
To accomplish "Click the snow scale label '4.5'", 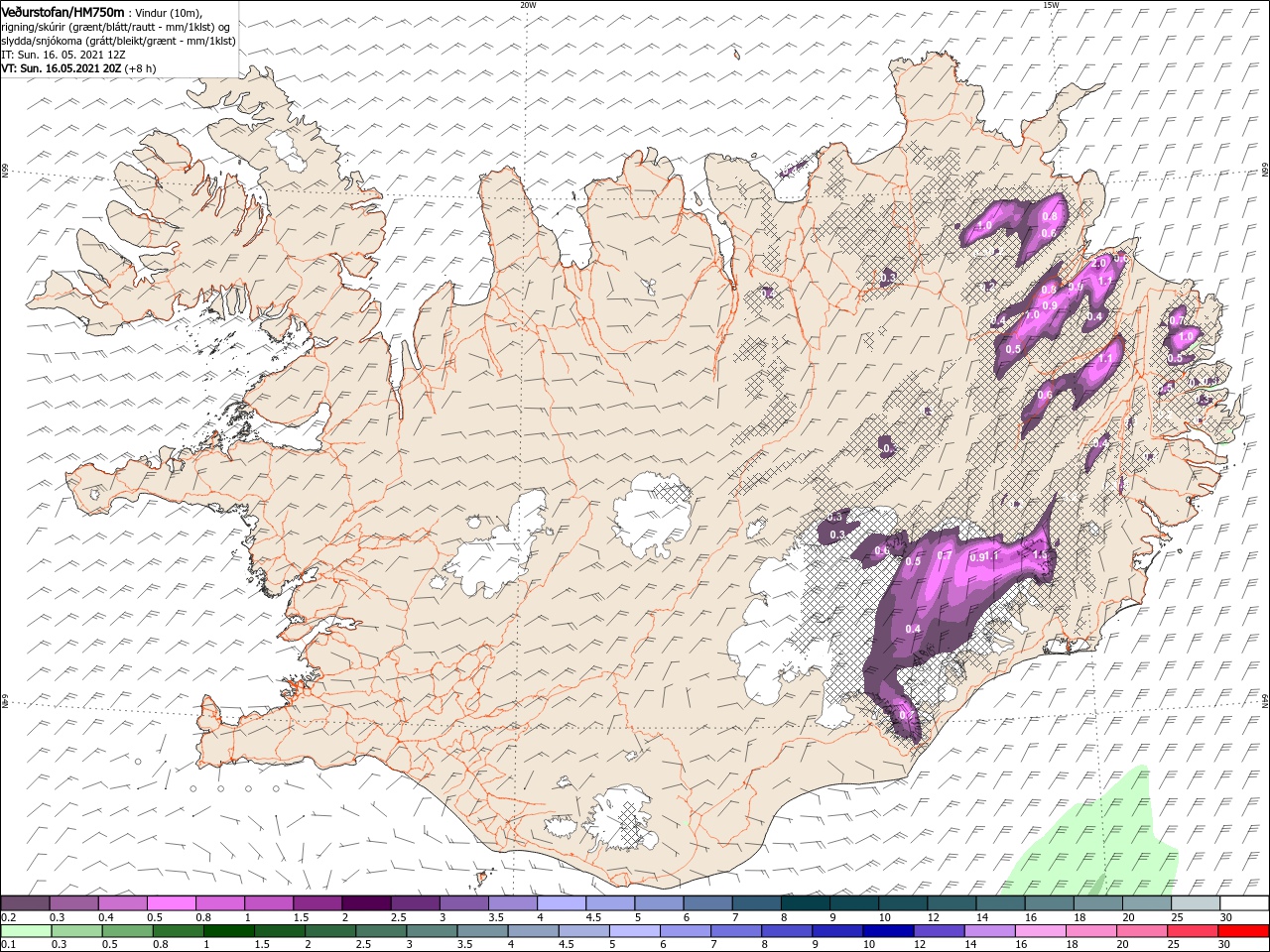I will (x=592, y=917).
